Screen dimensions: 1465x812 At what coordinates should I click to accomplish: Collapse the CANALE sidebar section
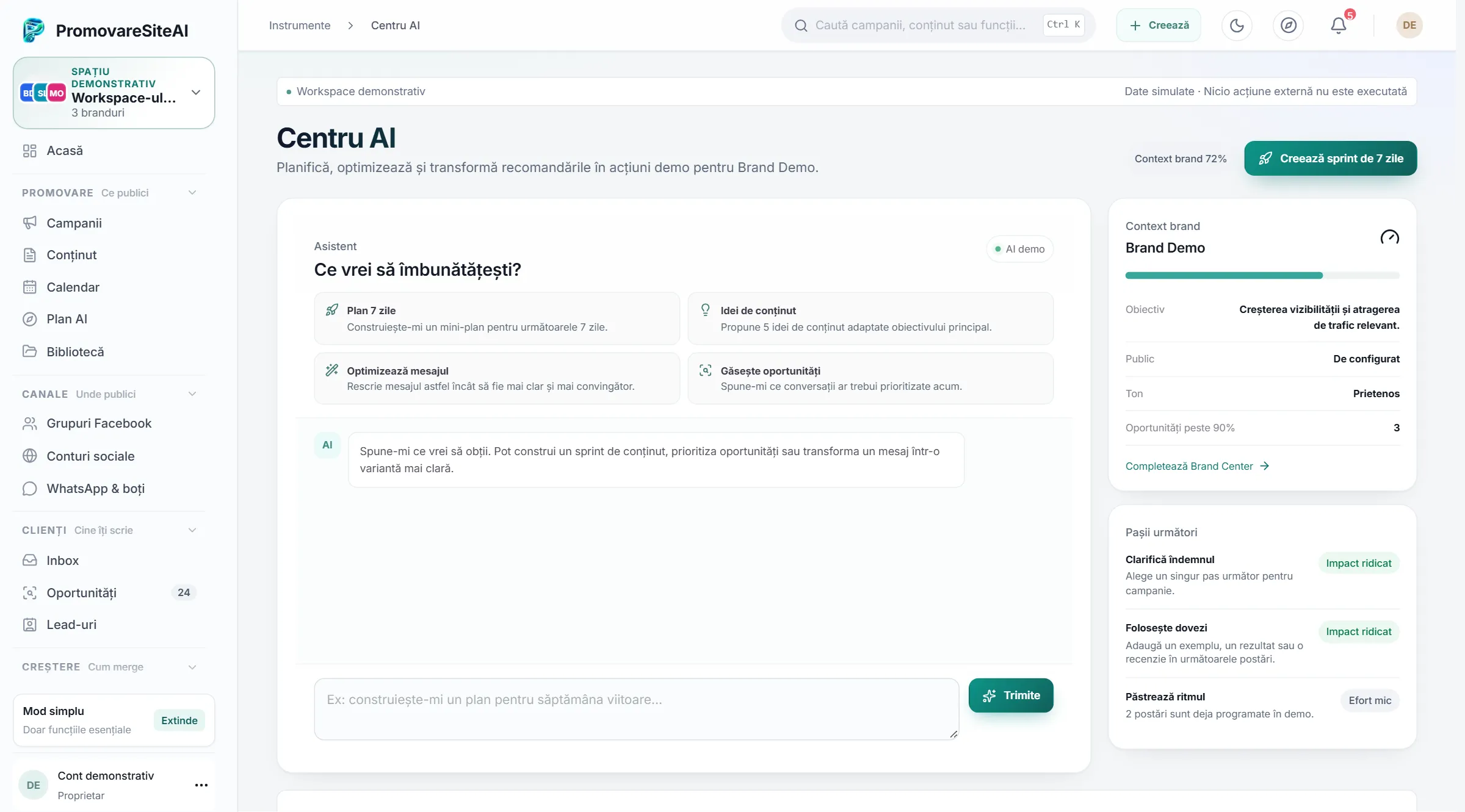coord(192,394)
